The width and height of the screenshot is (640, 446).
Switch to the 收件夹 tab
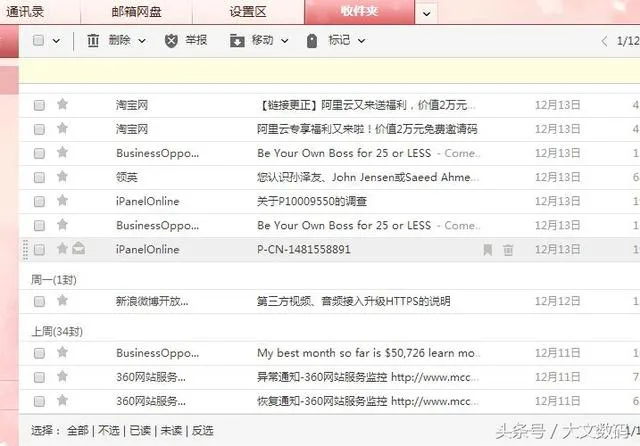(x=359, y=11)
